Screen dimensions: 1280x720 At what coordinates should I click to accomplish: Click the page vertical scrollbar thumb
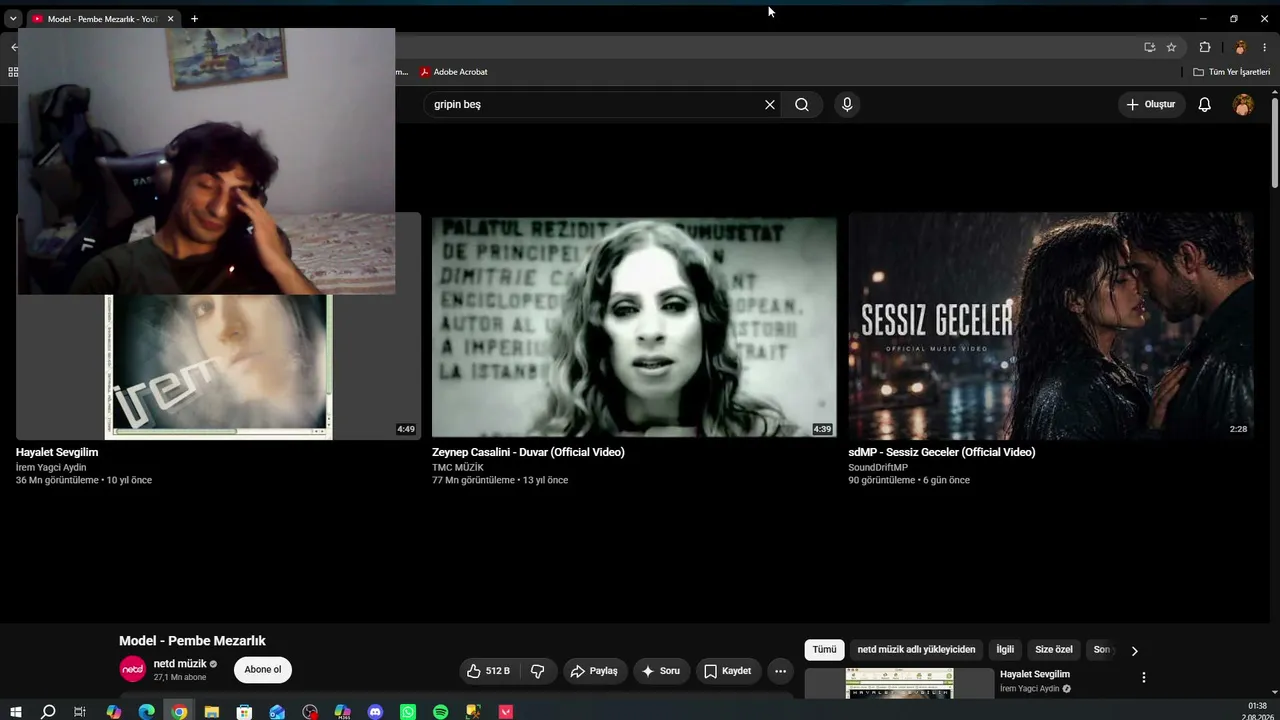coord(1275,141)
